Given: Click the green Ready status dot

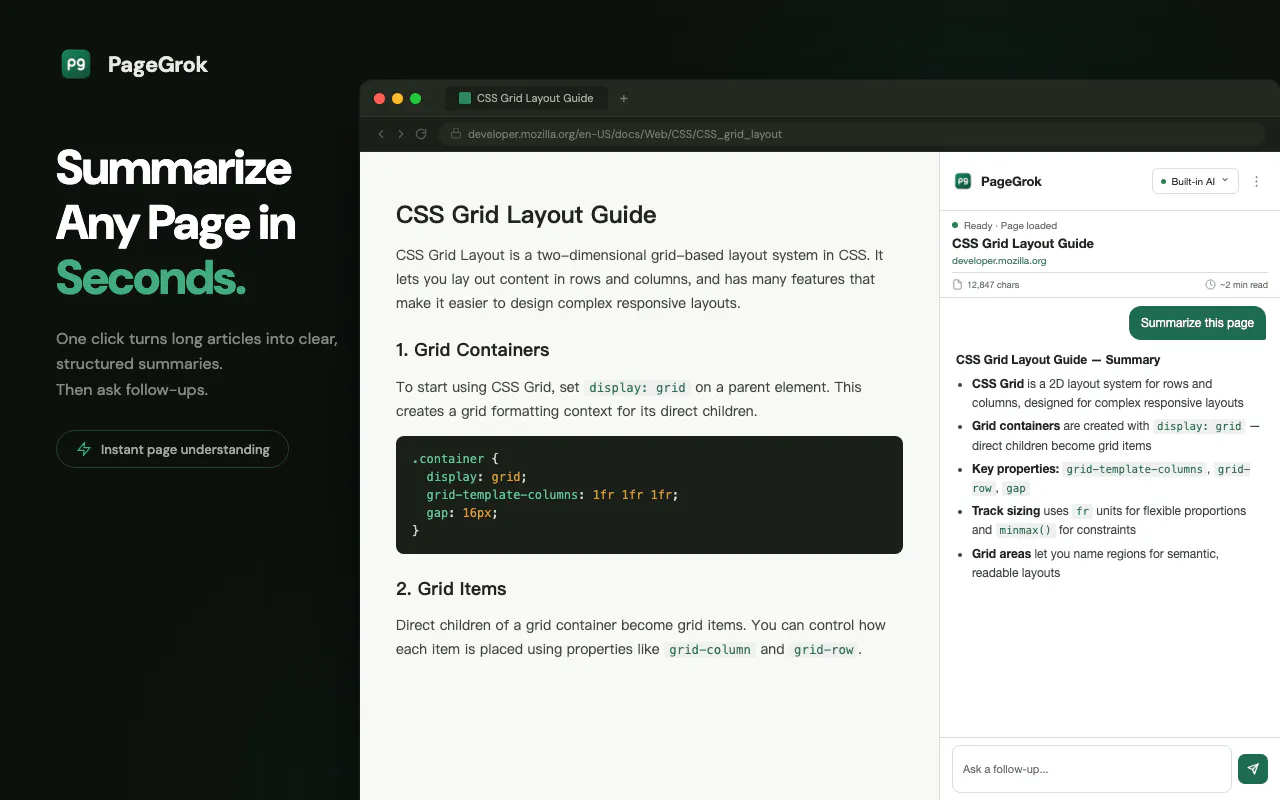Looking at the screenshot, I should tap(955, 225).
